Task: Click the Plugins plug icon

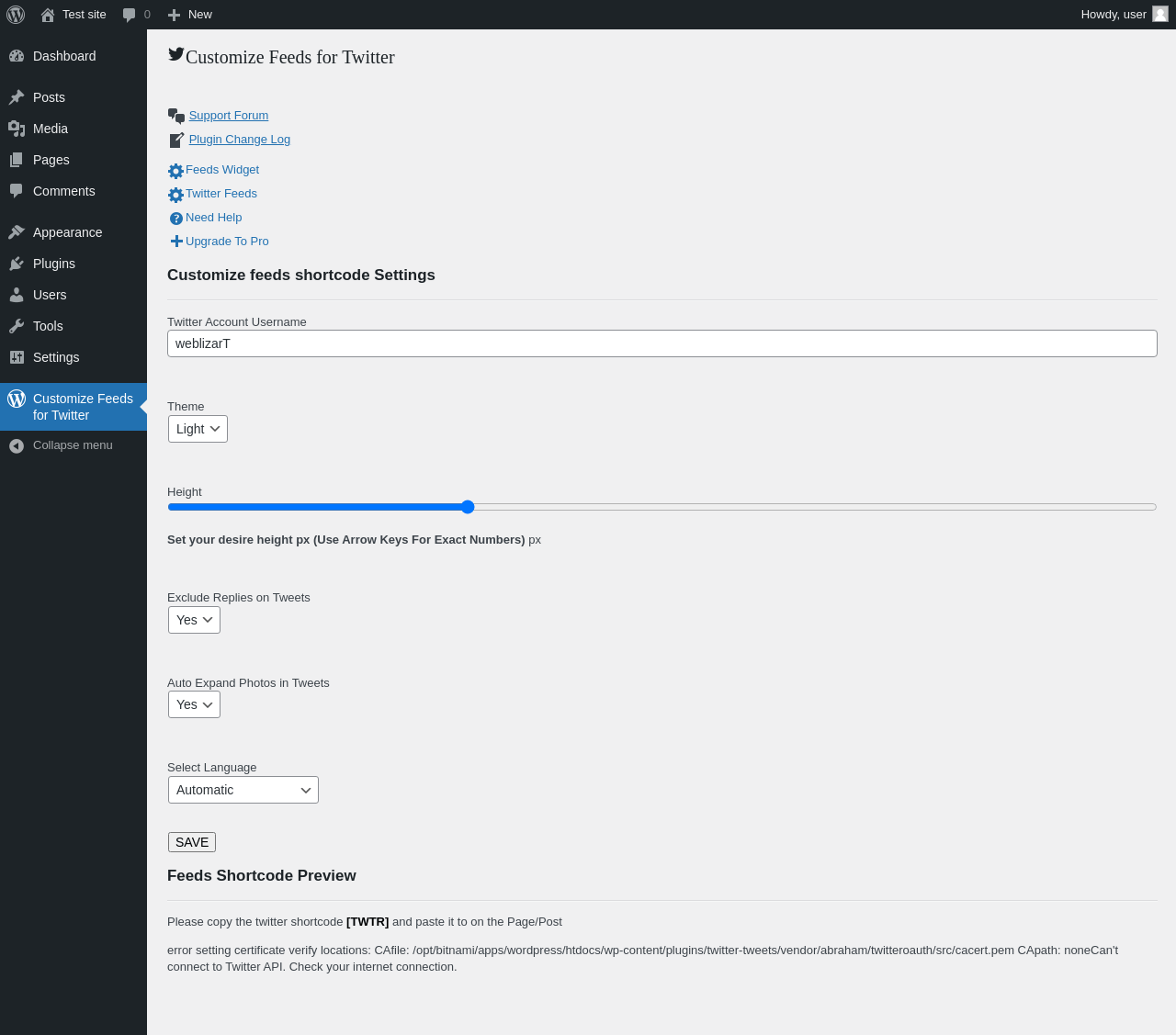Action: coord(17,264)
